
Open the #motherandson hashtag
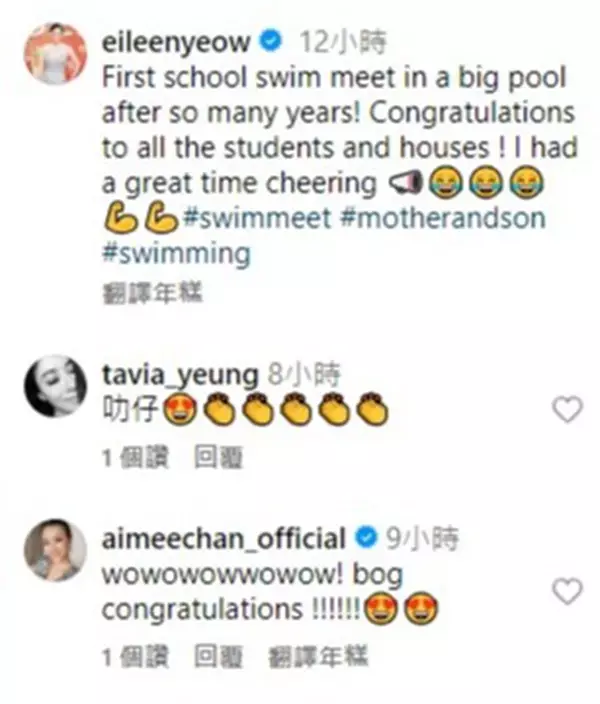443,218
